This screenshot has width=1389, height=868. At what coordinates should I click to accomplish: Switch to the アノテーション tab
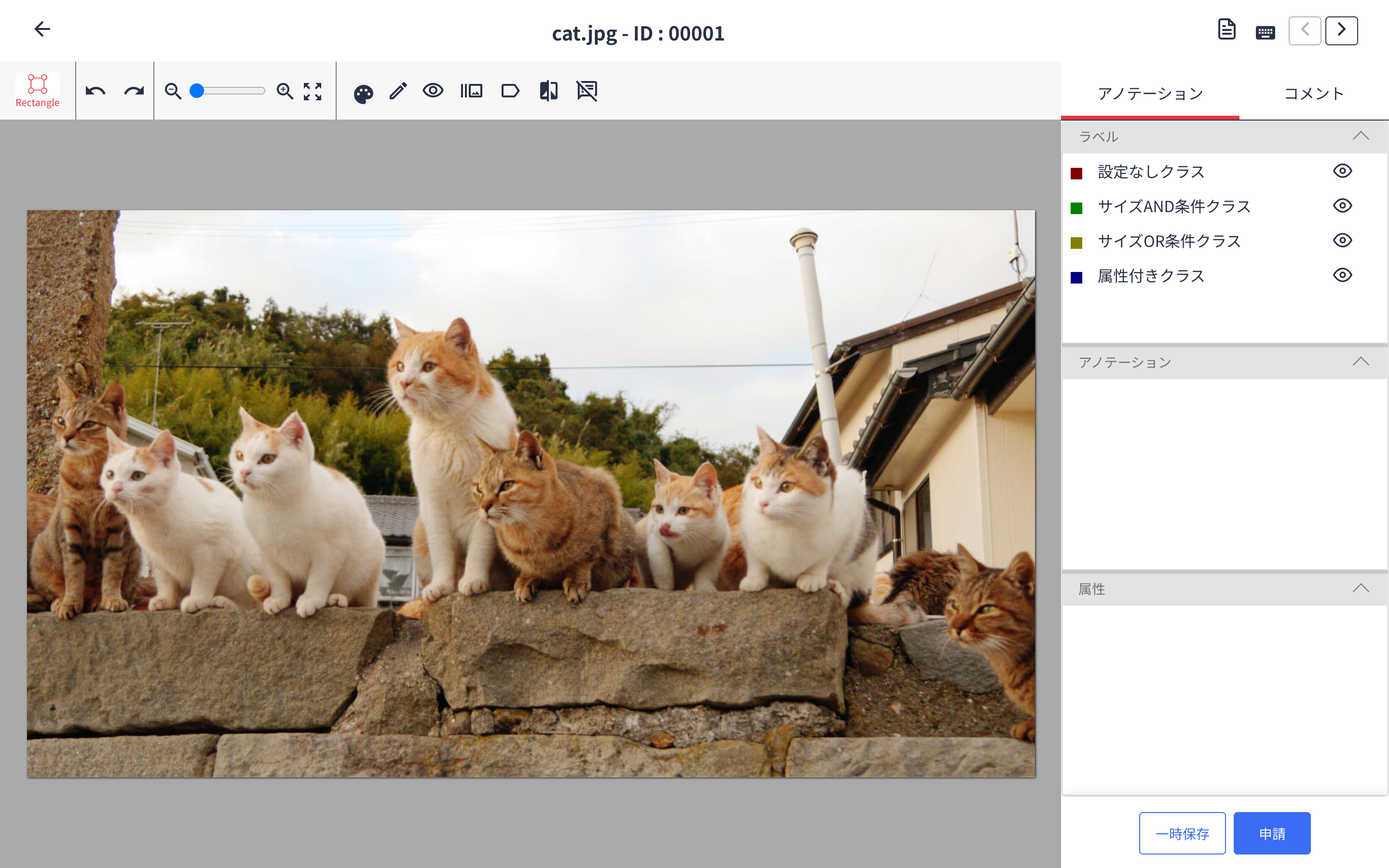pos(1150,94)
